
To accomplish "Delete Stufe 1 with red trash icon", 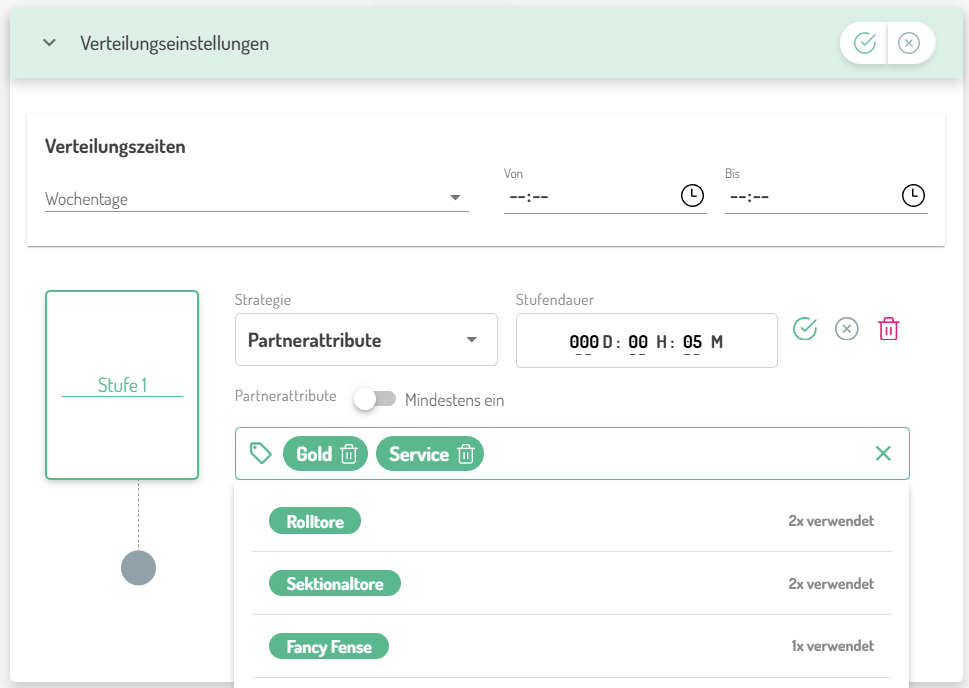I will 888,328.
